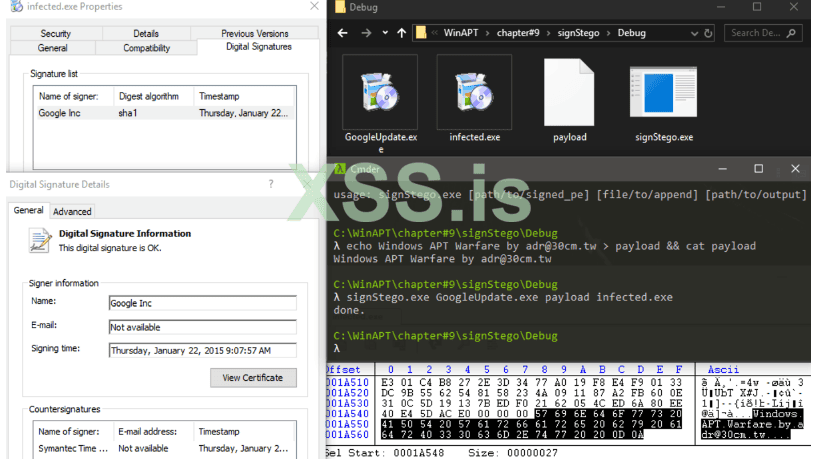This screenshot has height=466, width=817.
Task: Click the signStego breadcrumb segment
Action: point(578,33)
